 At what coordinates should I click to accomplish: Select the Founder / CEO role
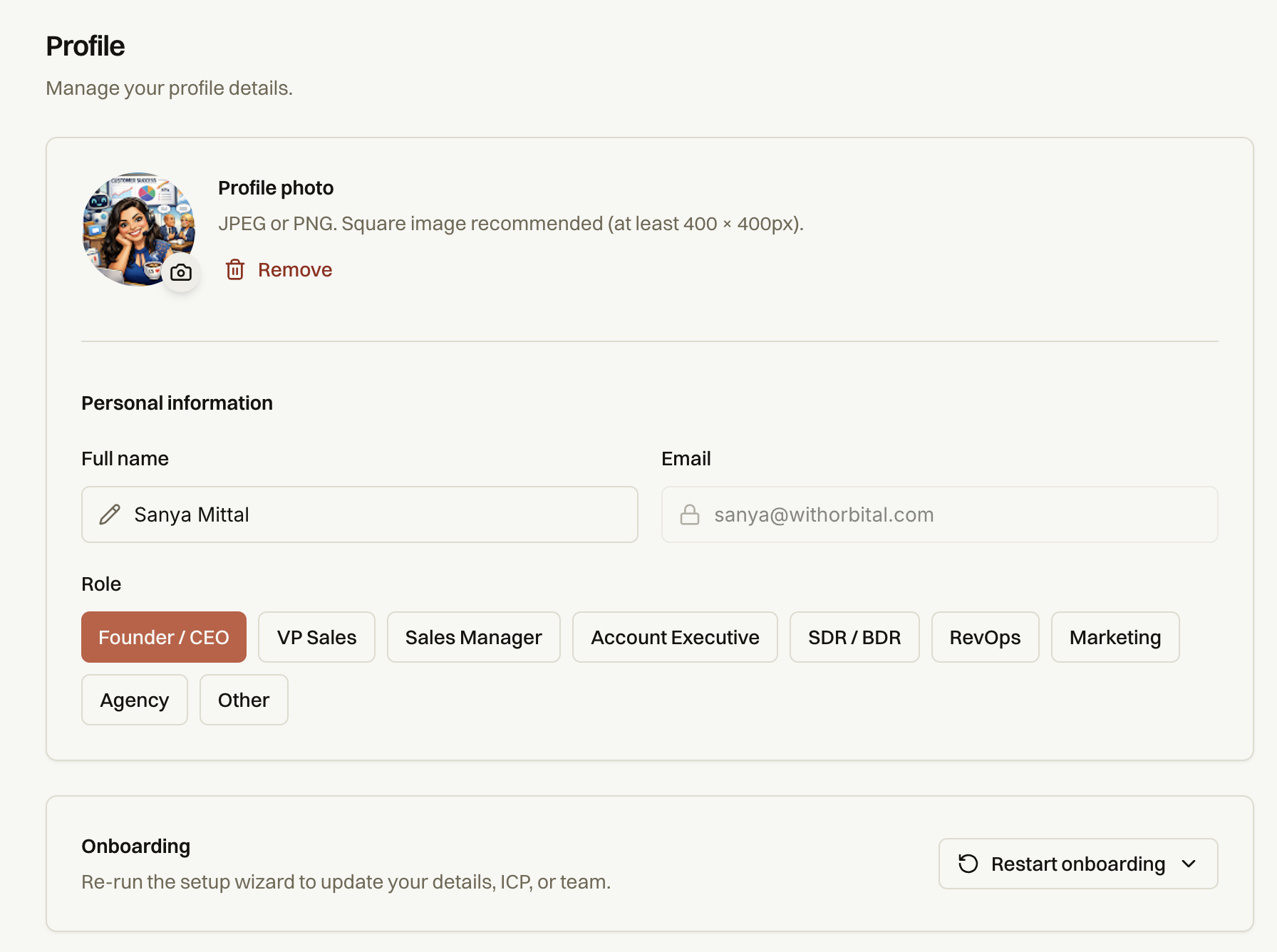164,637
